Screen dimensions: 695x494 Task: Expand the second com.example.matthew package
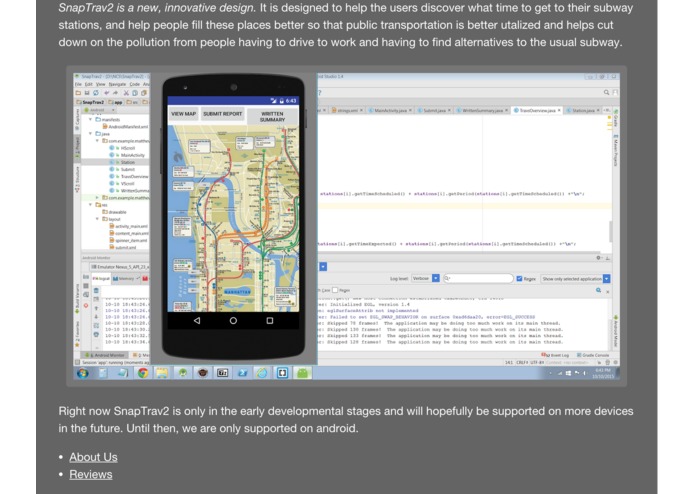click(x=97, y=198)
